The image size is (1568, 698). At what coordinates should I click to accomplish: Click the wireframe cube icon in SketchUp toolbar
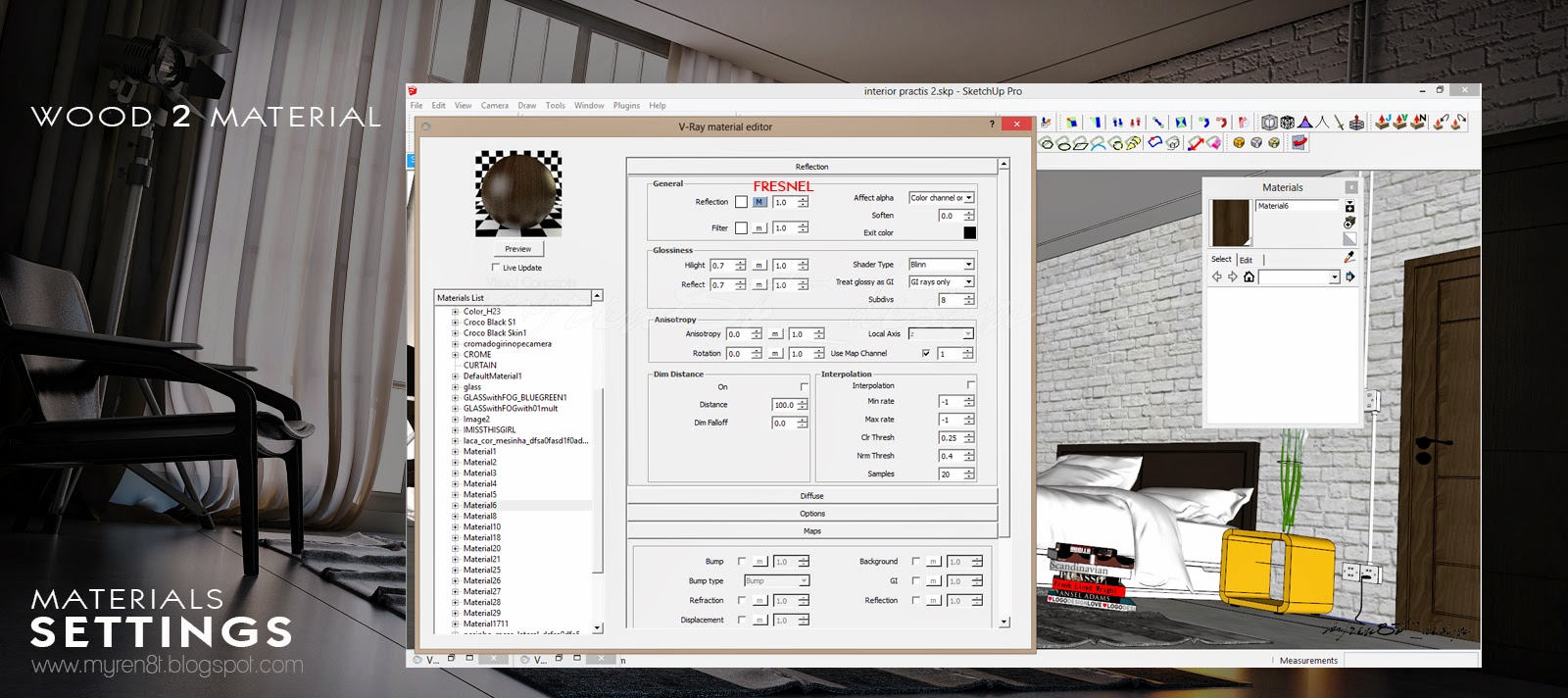click(x=1269, y=123)
